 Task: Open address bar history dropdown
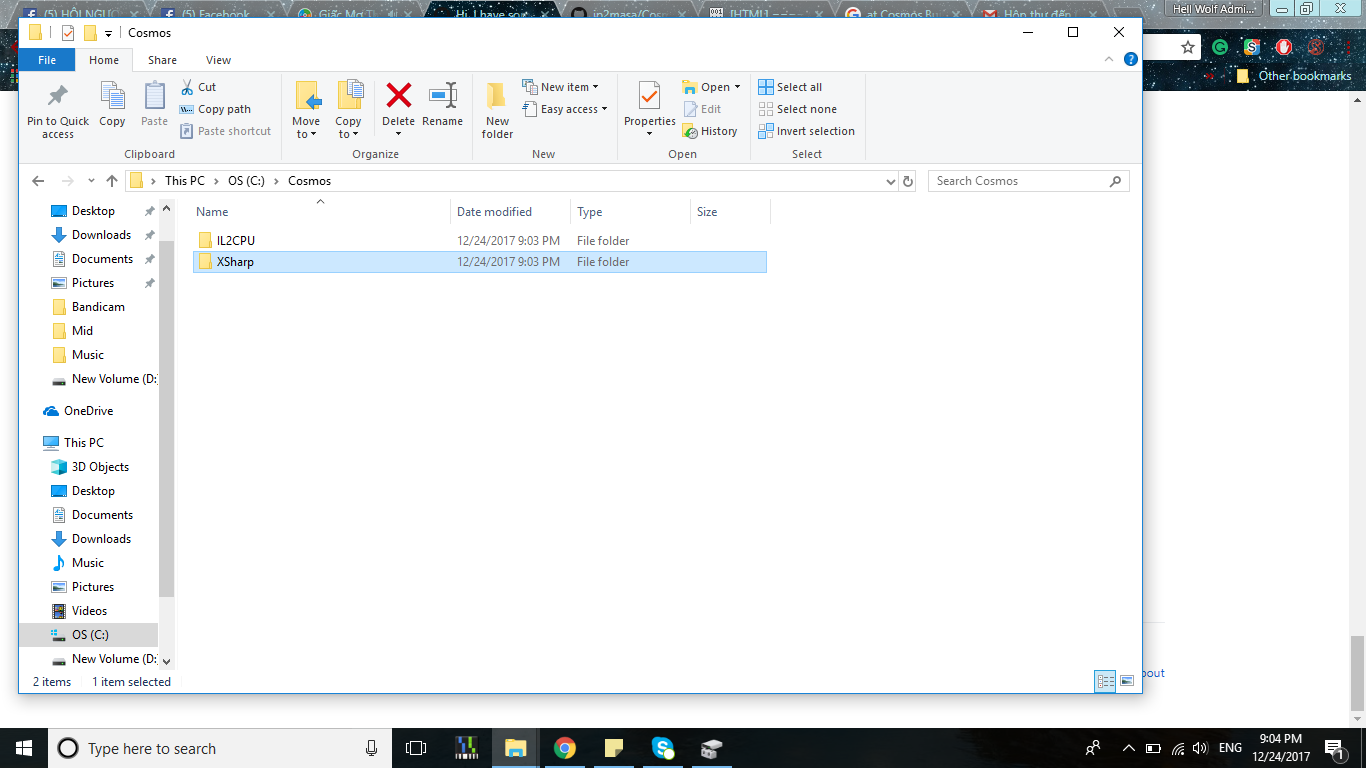(891, 182)
